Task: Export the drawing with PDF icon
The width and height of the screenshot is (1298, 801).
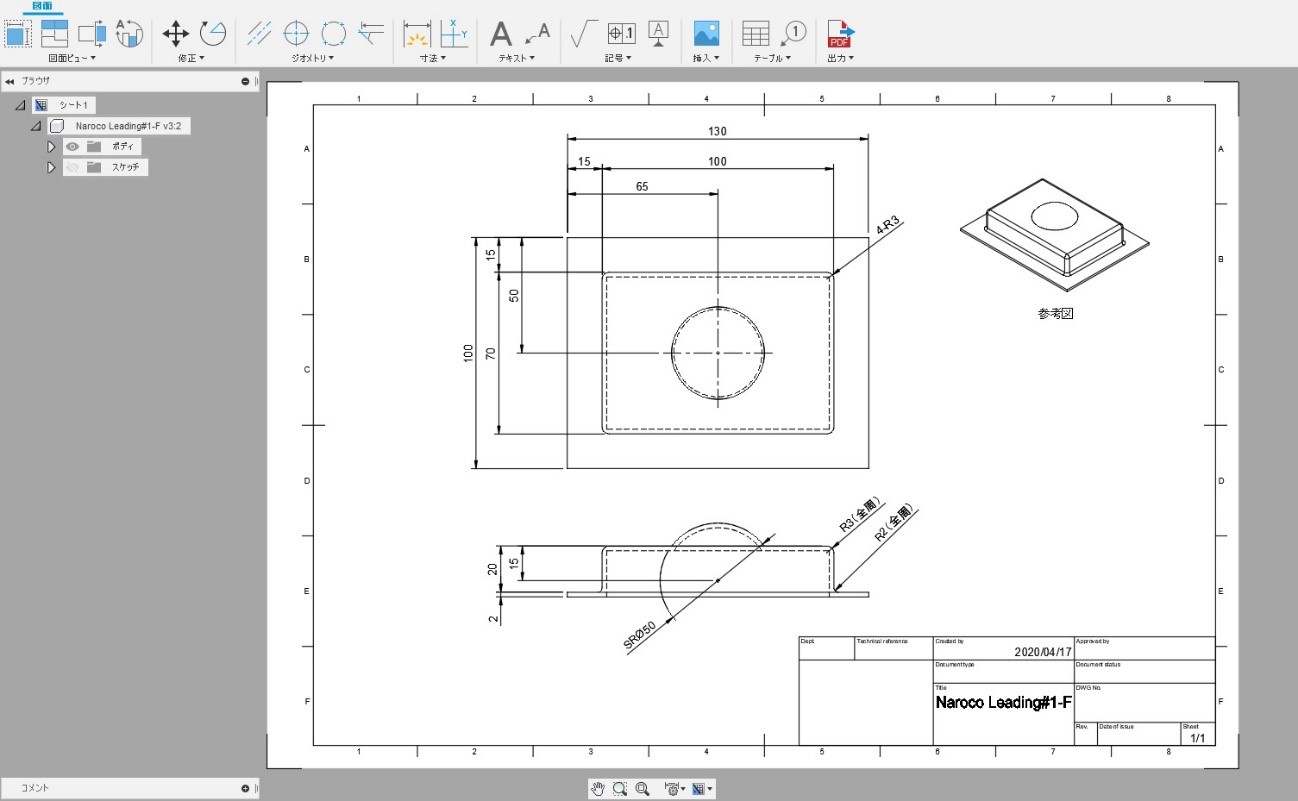Action: click(840, 33)
